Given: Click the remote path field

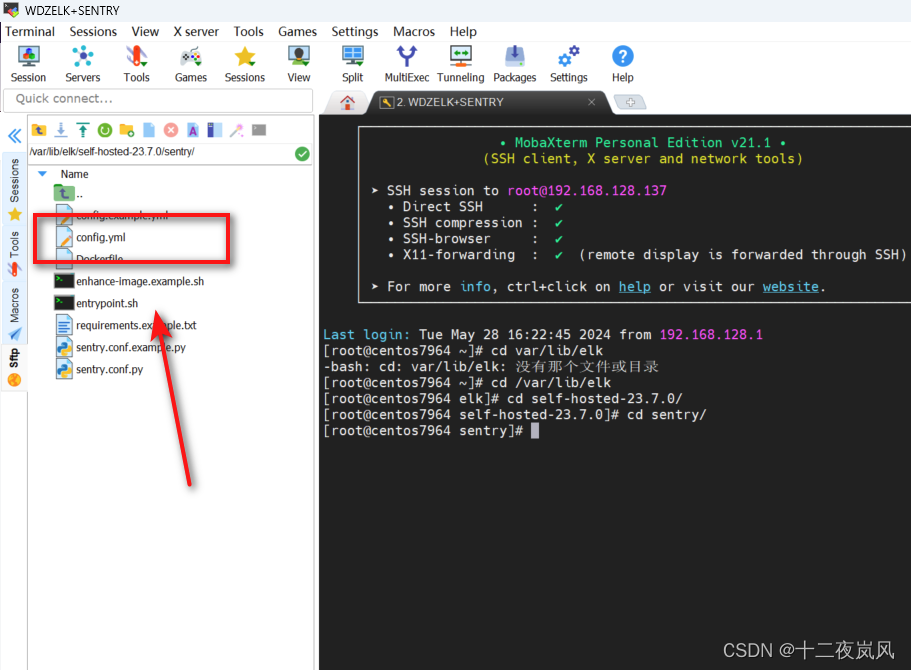Looking at the screenshot, I should [x=160, y=152].
